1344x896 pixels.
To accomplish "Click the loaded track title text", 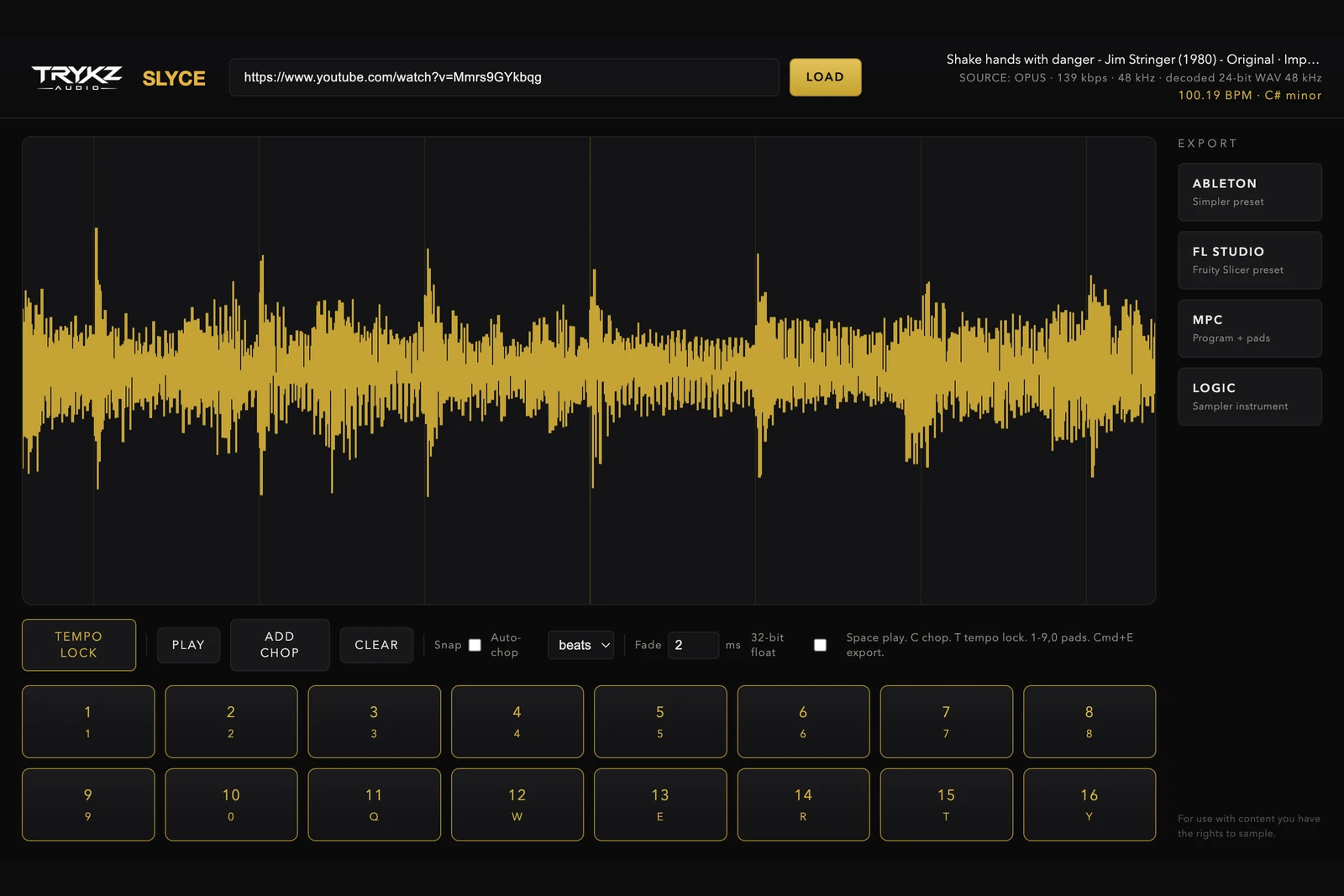I will [x=1133, y=60].
